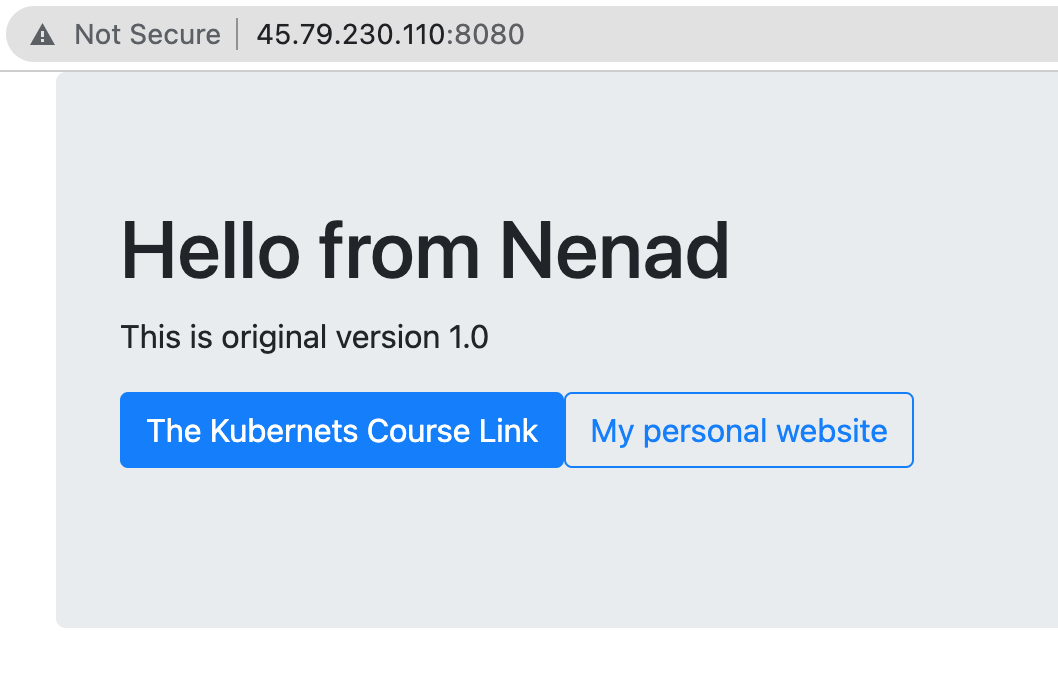The height and width of the screenshot is (678, 1058).
Task: Open My personal website link
Action: [x=739, y=430]
